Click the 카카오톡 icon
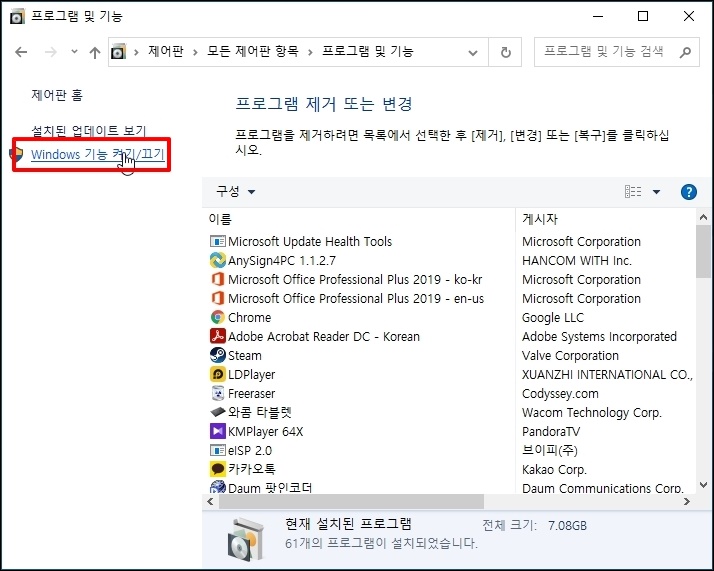The image size is (714, 571). tap(218, 469)
